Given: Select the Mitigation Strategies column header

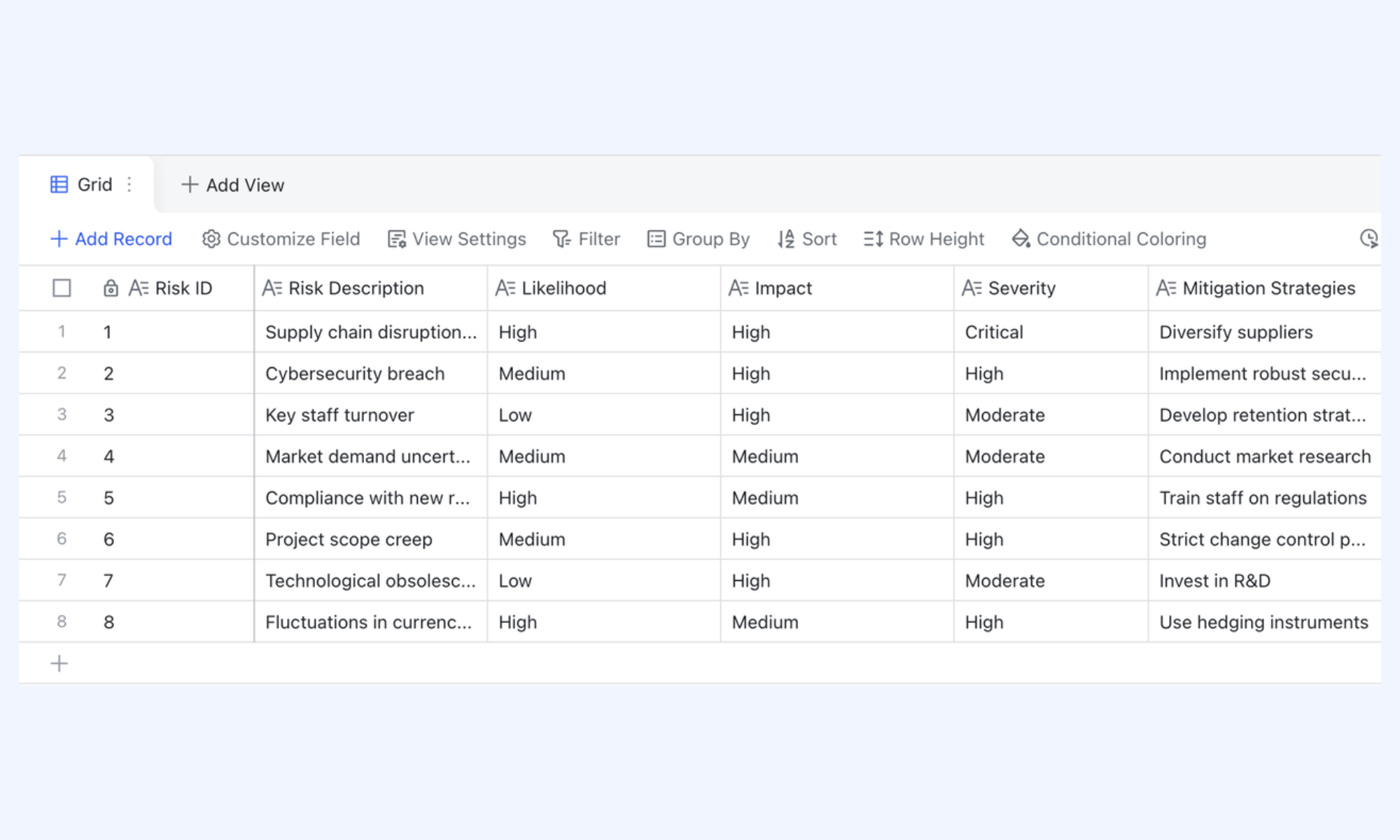Looking at the screenshot, I should pyautogui.click(x=1264, y=288).
